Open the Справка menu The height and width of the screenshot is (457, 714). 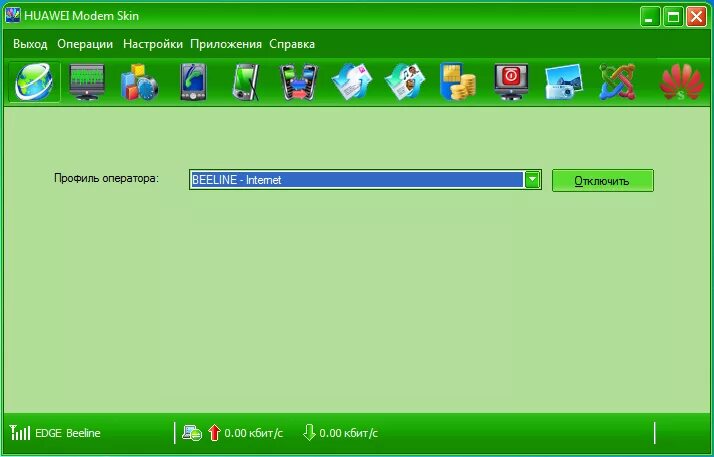(x=292, y=44)
